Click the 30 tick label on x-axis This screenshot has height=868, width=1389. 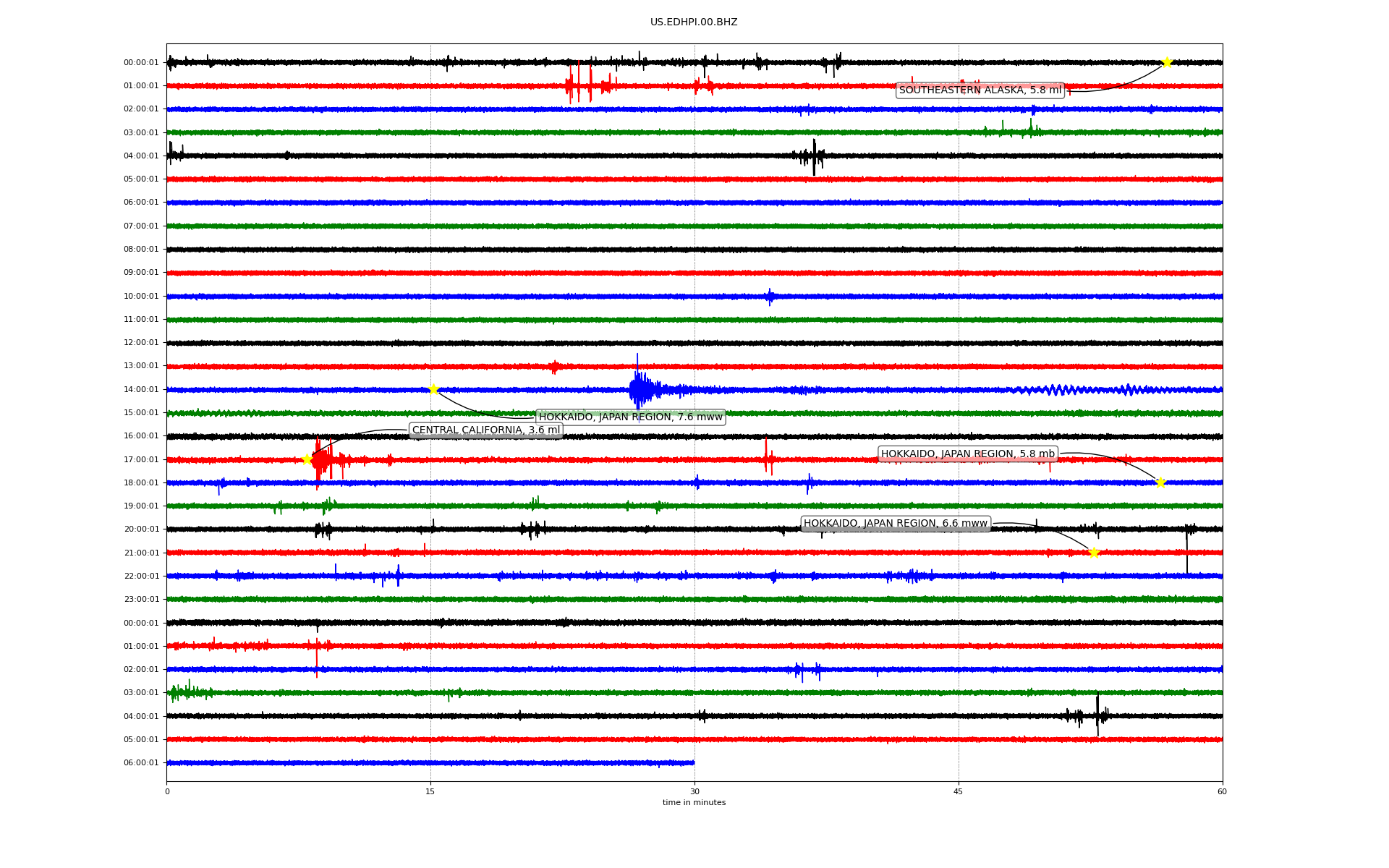point(694,791)
